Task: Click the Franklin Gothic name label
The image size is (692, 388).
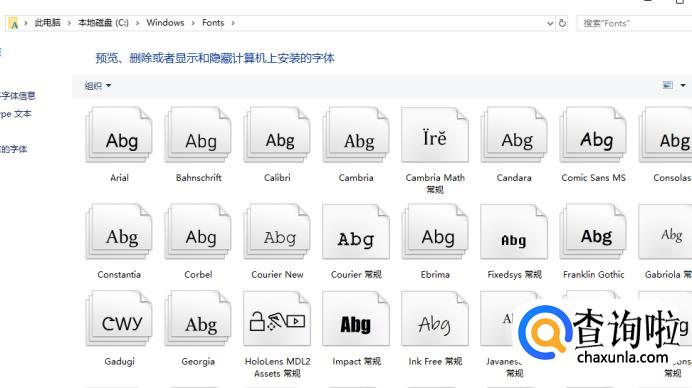Action: pyautogui.click(x=594, y=275)
